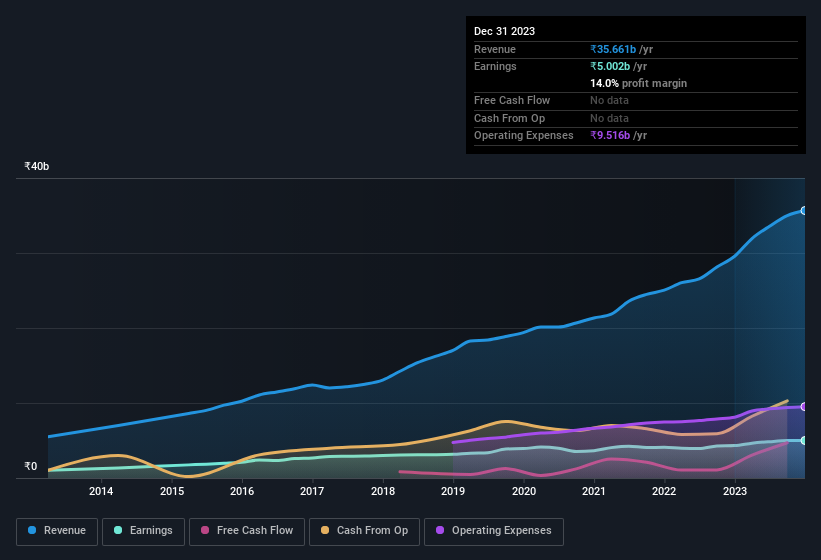Click the orange Cash From Op legend dot
Screen dimensions: 821x560
[x=325, y=530]
